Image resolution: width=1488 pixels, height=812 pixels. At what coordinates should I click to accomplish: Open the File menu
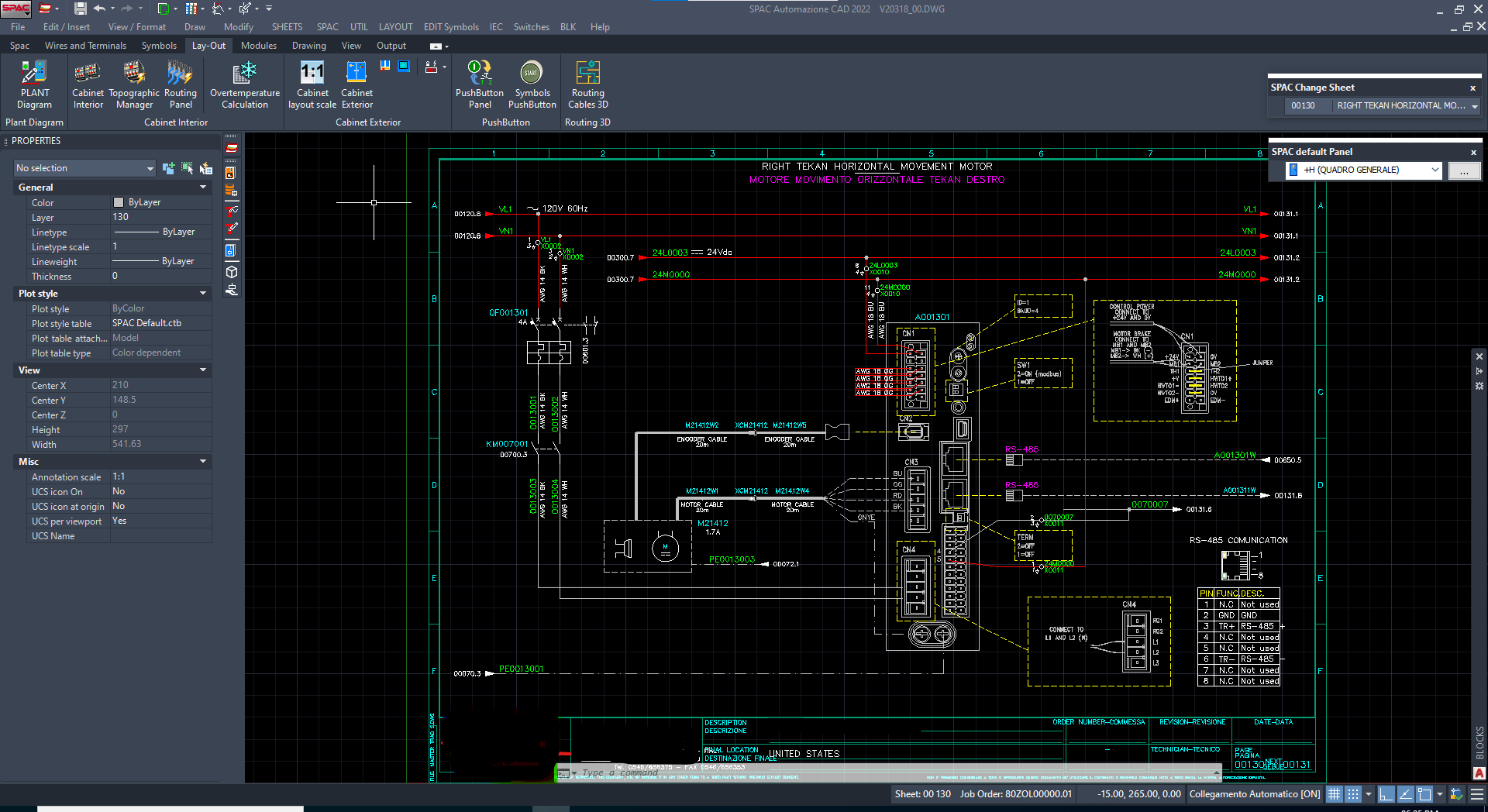click(18, 27)
